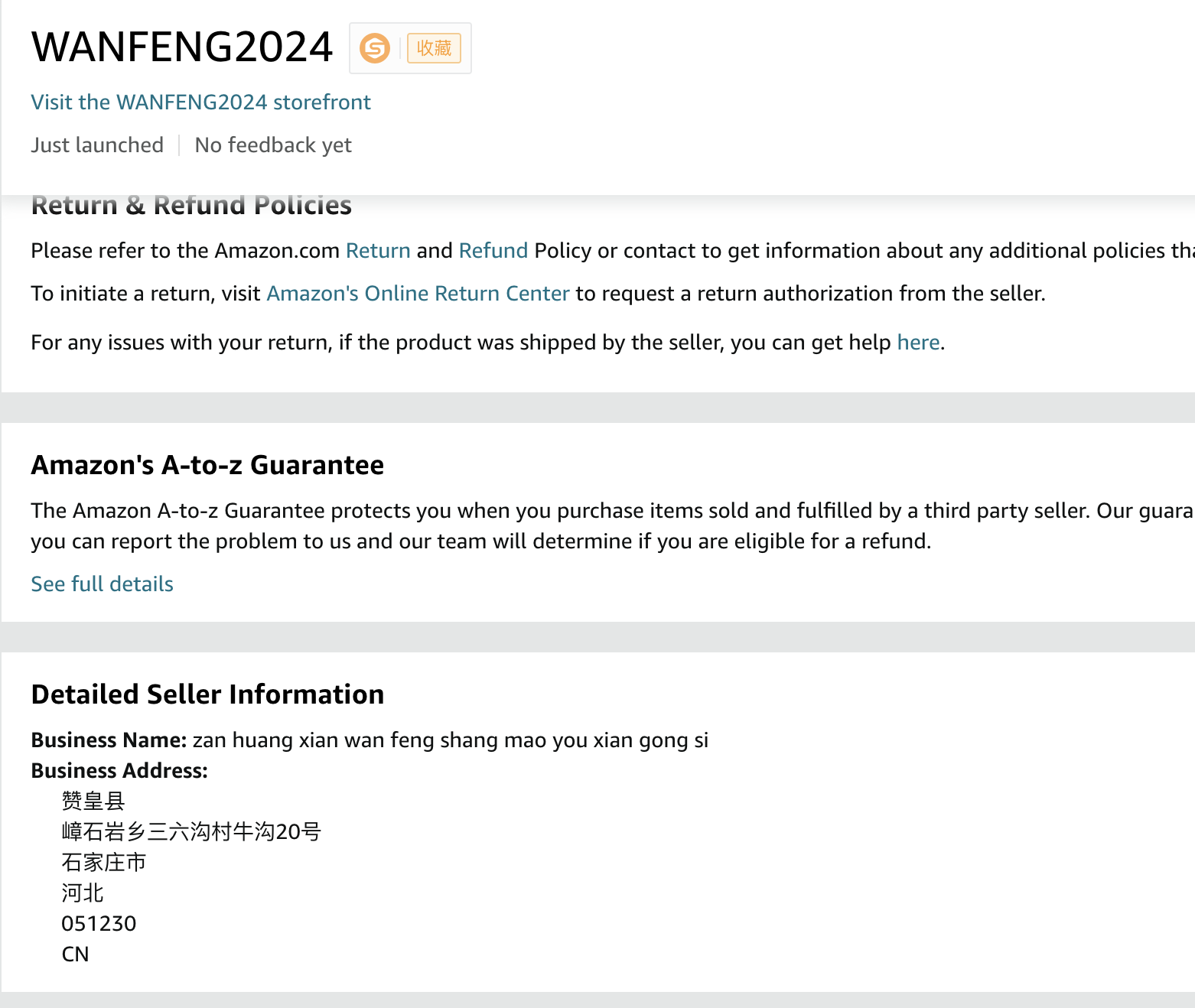
Task: Click the 'here' return help link
Action: (x=918, y=343)
